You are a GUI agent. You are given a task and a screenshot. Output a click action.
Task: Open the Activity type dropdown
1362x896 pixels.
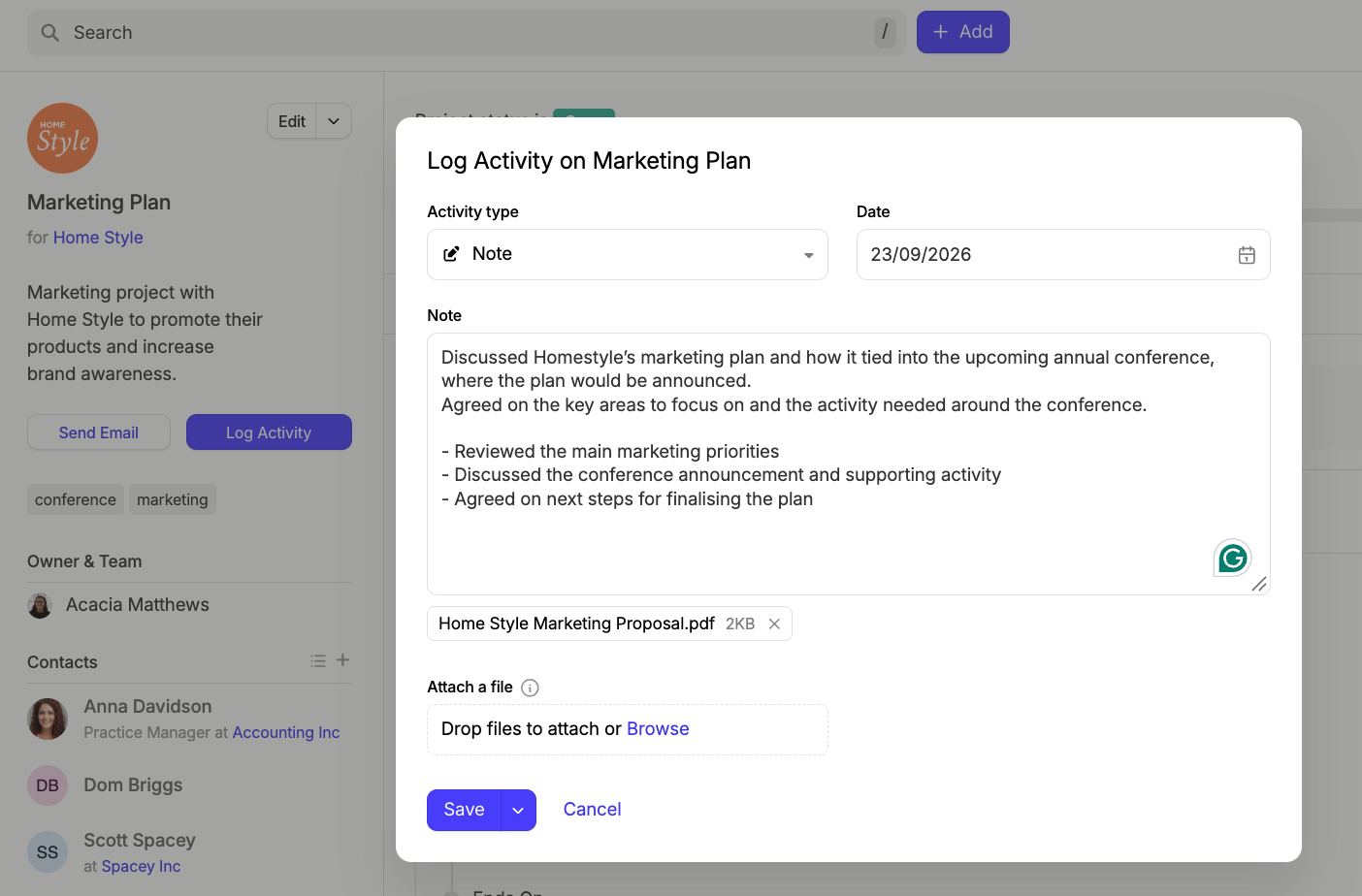point(628,255)
